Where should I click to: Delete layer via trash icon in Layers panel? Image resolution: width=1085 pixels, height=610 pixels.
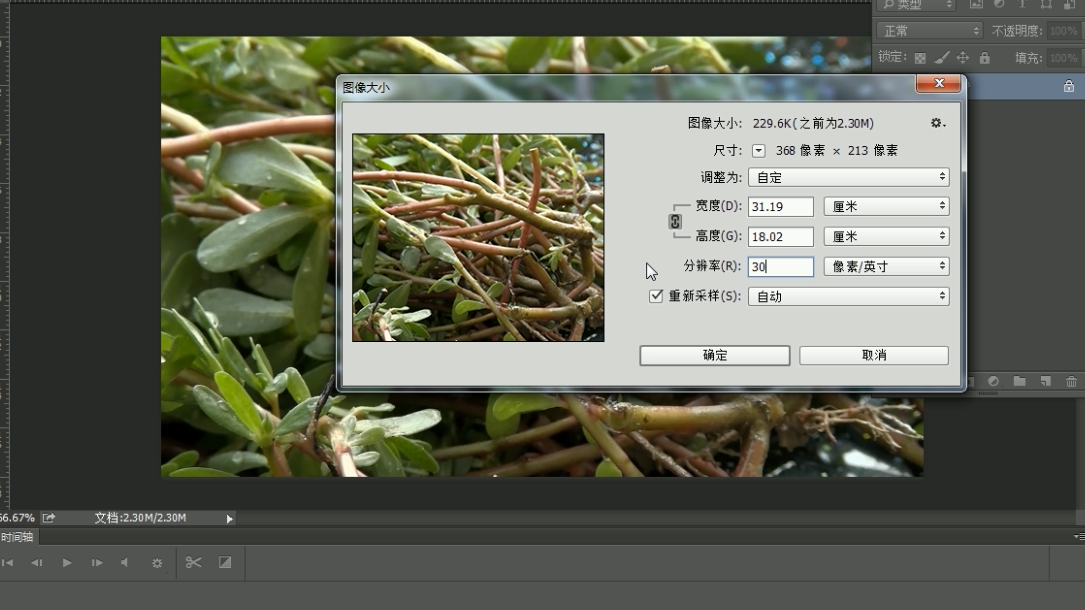(1072, 381)
